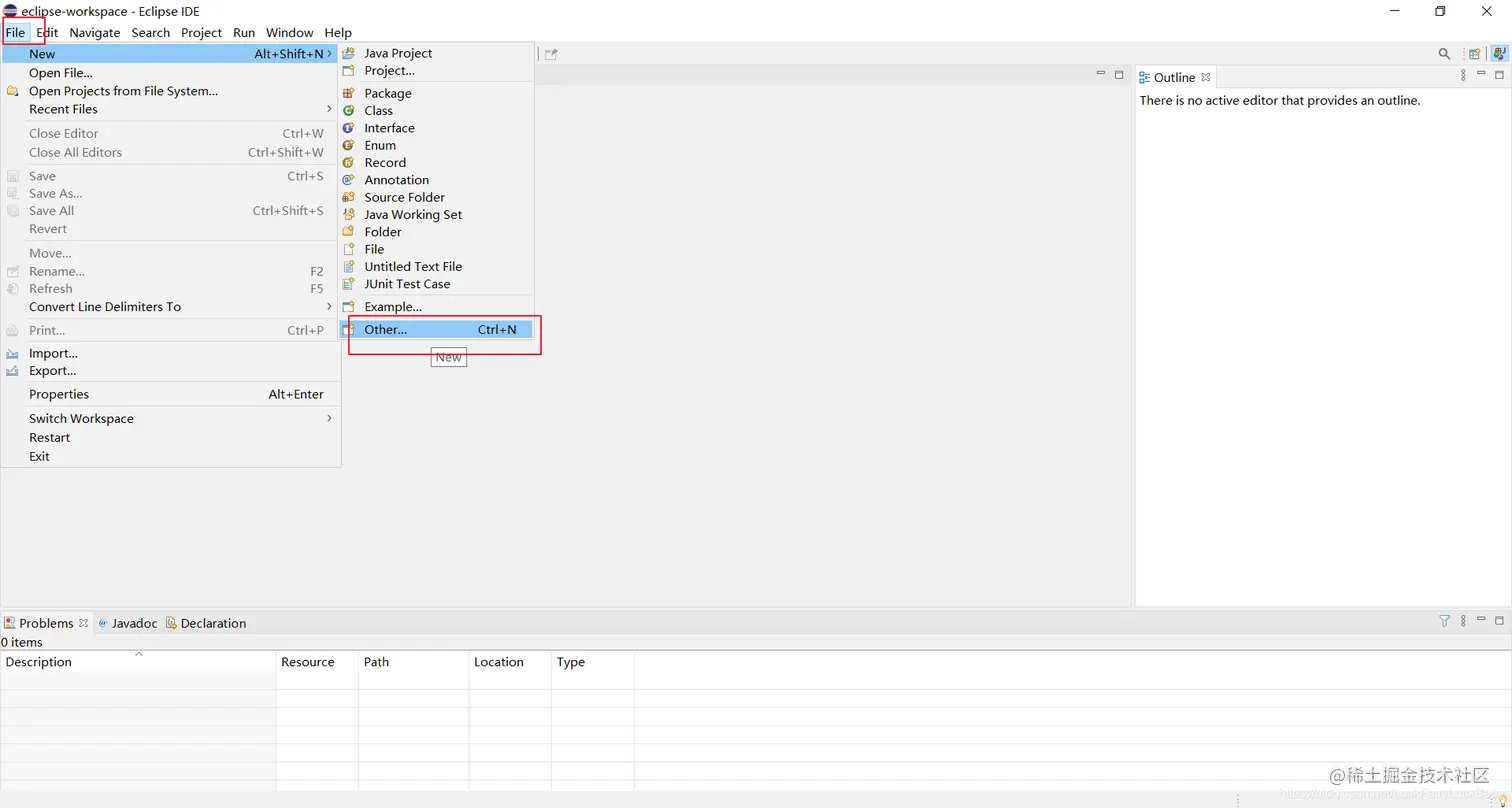
Task: Click the pinned editor toolbar icon
Action: pos(551,54)
